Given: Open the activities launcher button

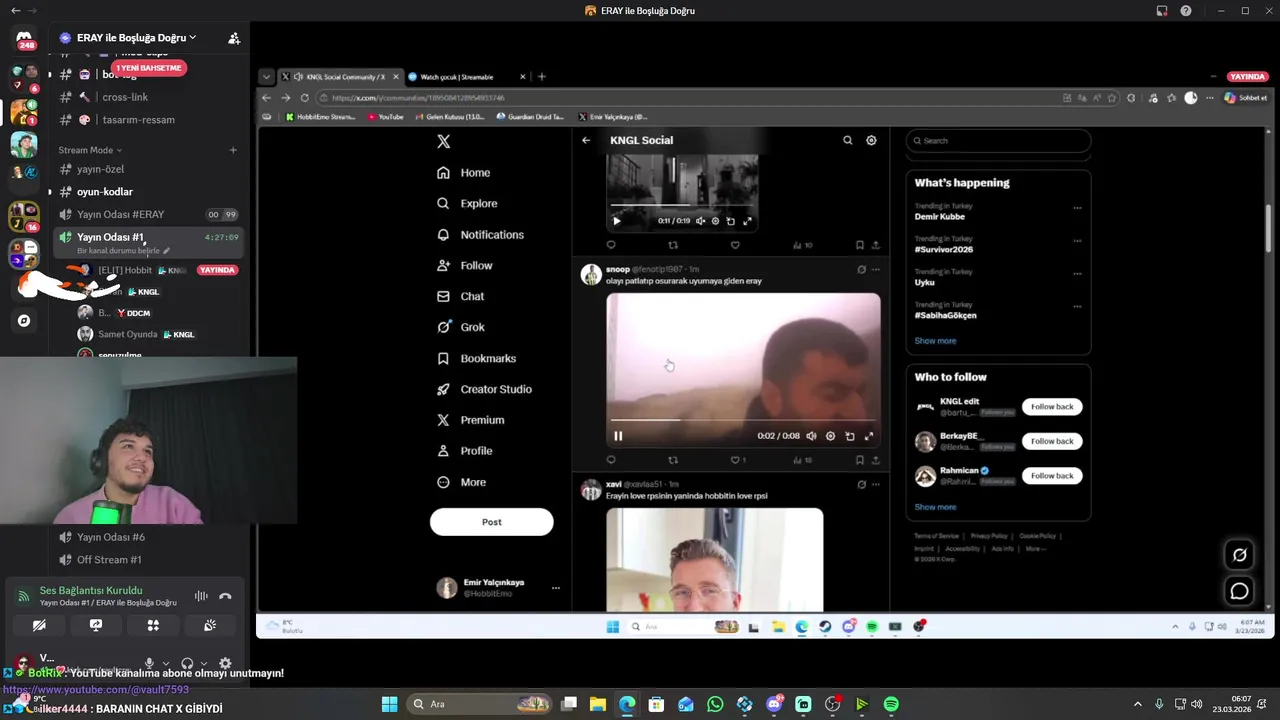Looking at the screenshot, I should (x=153, y=625).
